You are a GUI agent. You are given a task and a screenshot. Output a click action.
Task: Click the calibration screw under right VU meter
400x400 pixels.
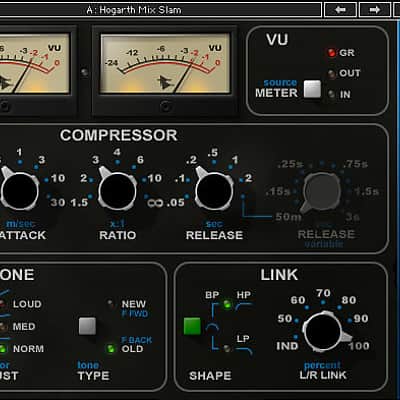[165, 107]
